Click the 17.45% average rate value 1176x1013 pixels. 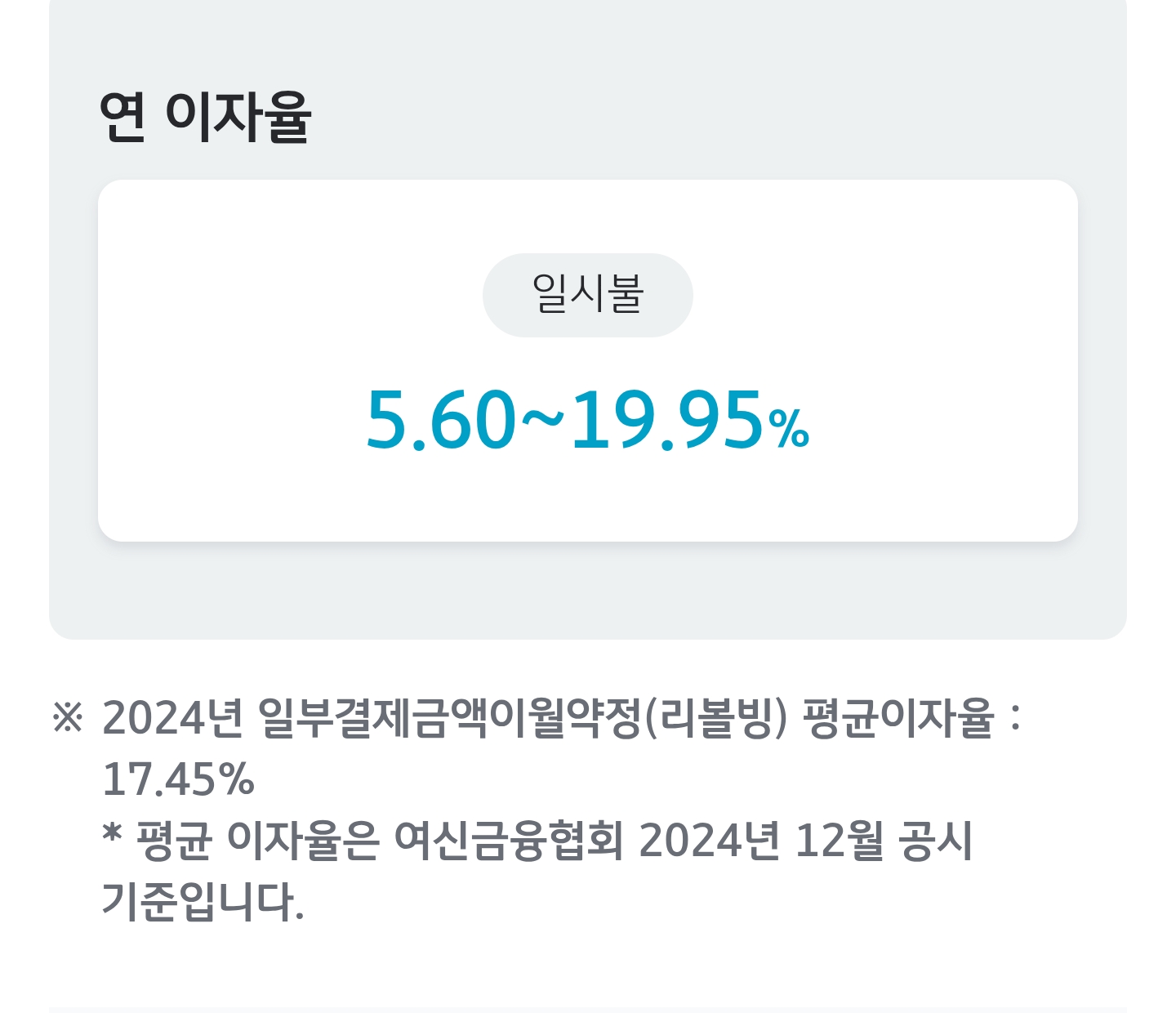[178, 779]
